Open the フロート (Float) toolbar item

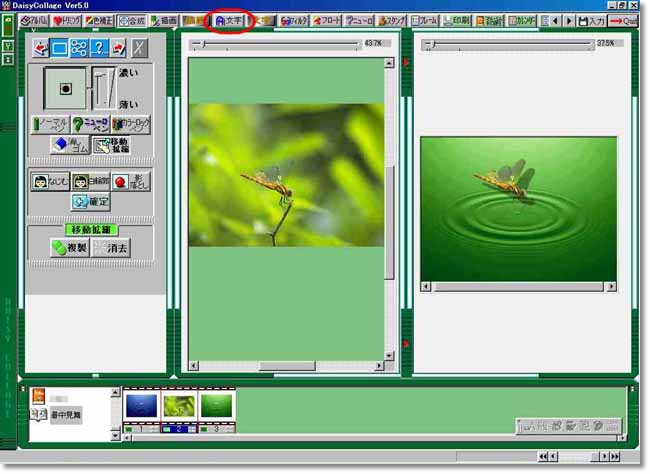coord(326,21)
